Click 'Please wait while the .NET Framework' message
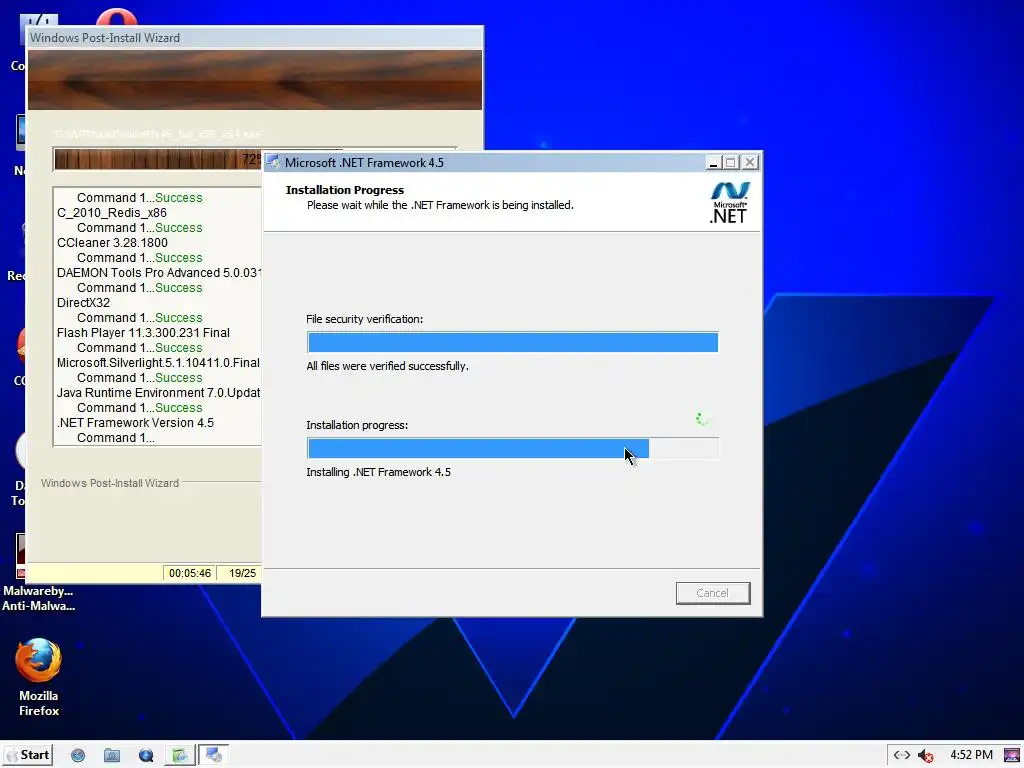 tap(440, 205)
